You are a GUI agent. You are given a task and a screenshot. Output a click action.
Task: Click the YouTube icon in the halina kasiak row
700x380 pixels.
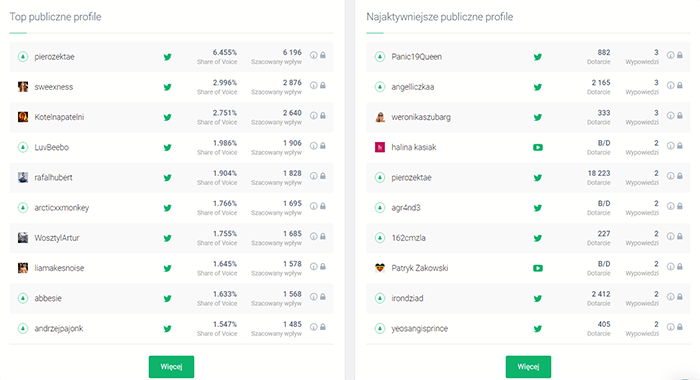point(538,147)
